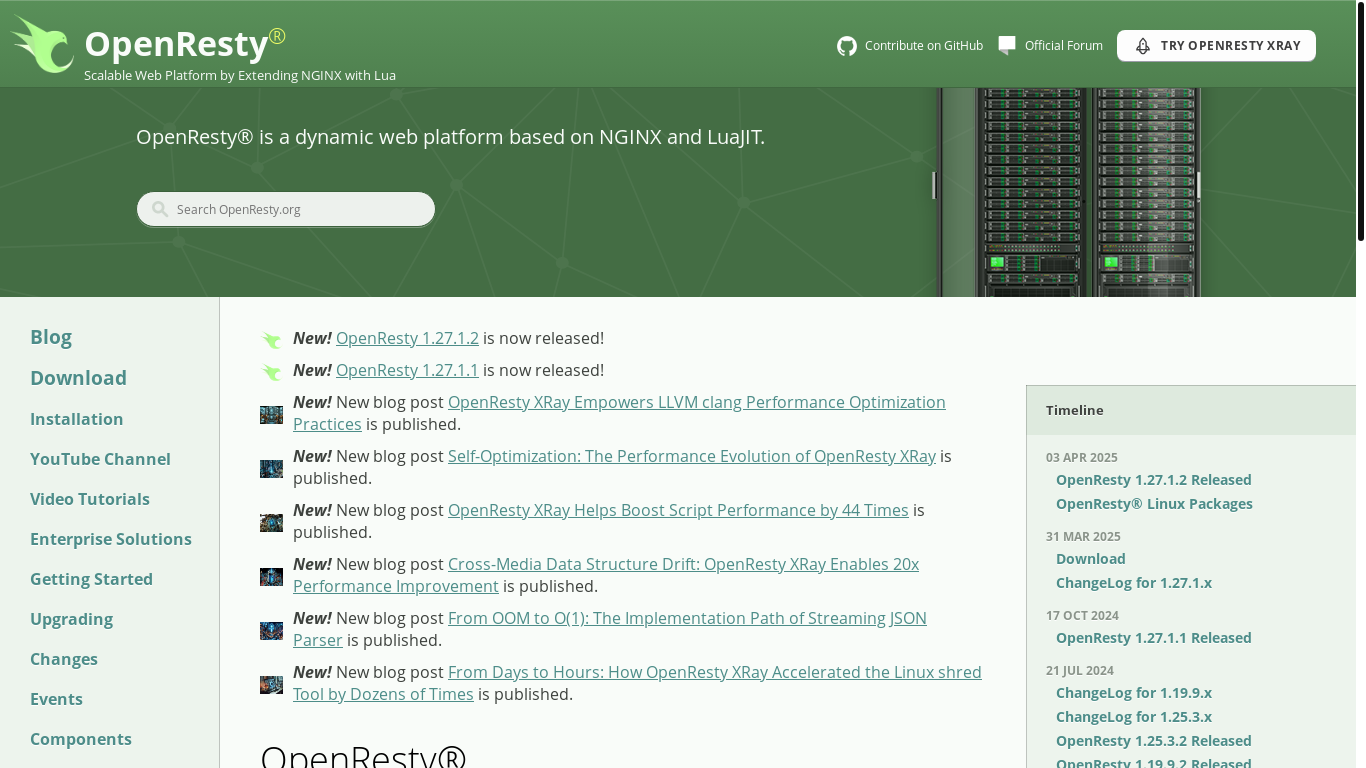Click the rocket icon in XRay button
Screen dimensions: 1366x768
[x=1143, y=46]
